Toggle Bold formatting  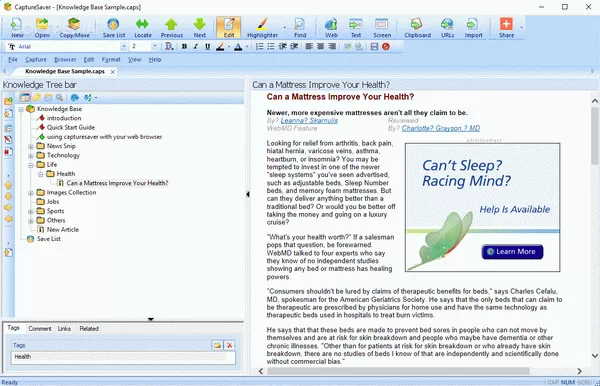184,47
